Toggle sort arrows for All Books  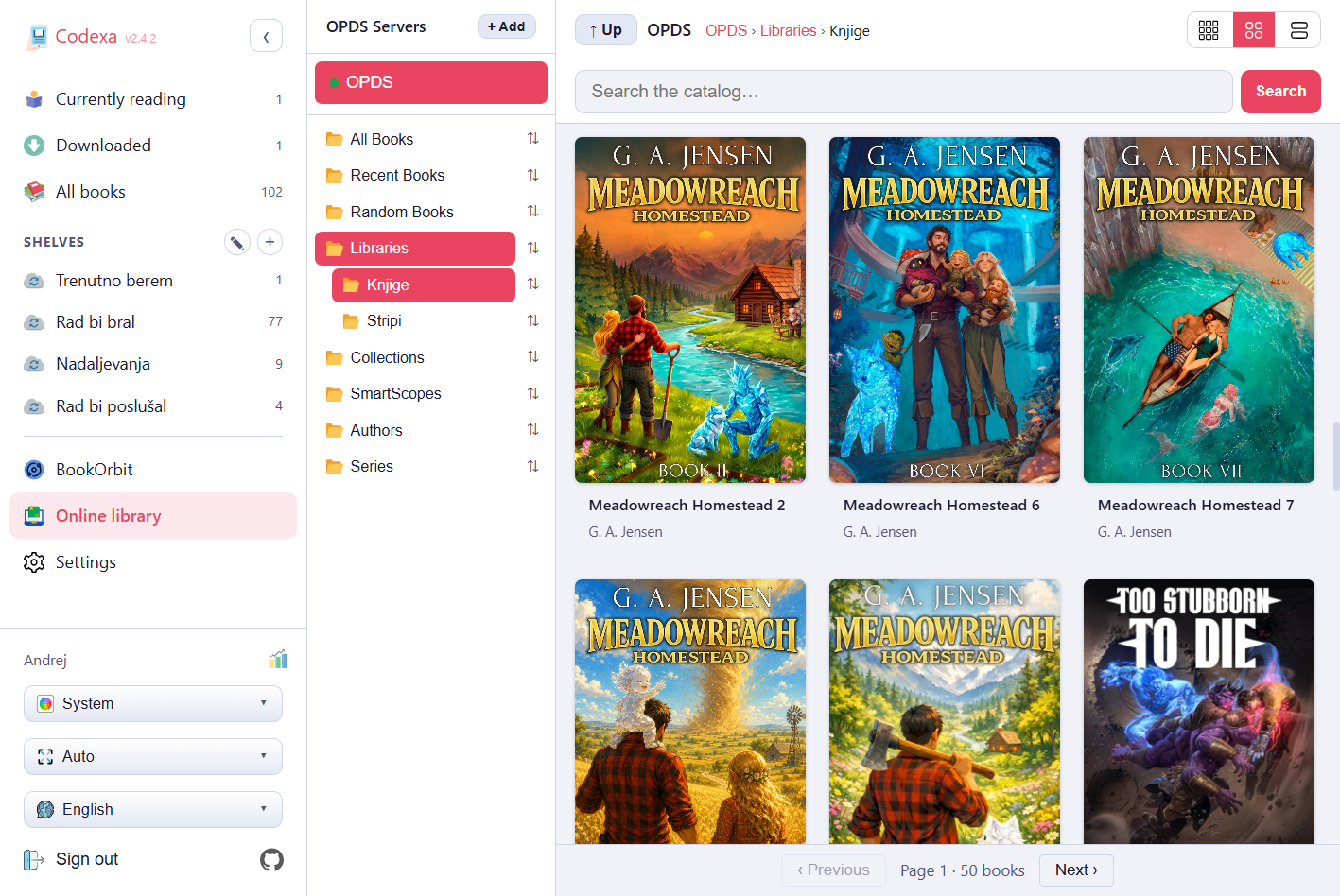point(533,139)
